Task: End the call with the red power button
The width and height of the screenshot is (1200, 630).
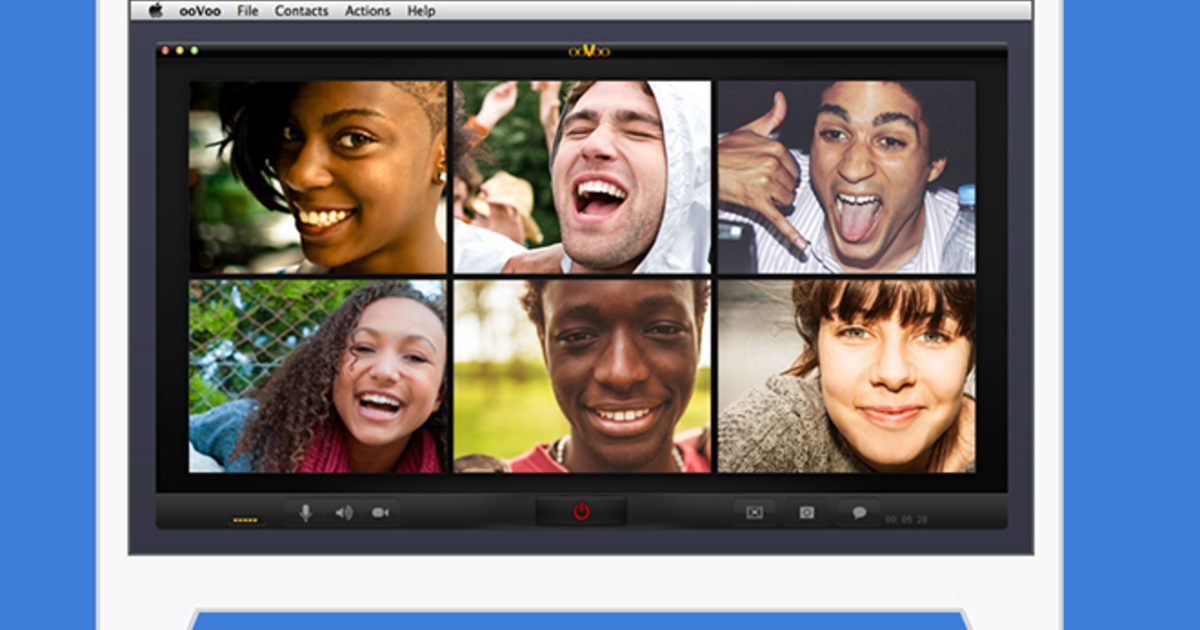Action: (x=581, y=512)
